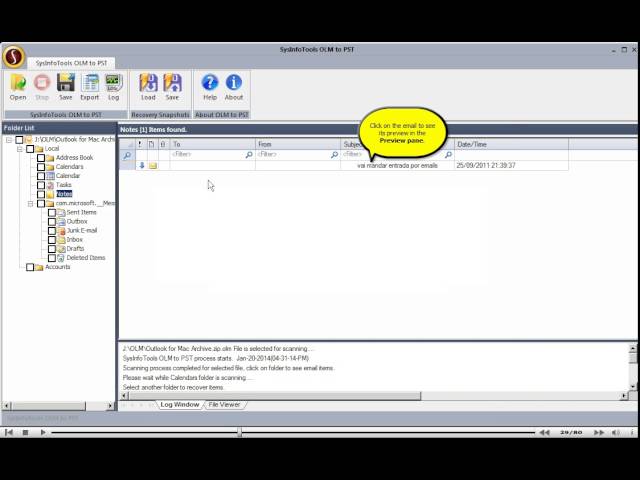
Task: Sort by the From column header
Action: [298, 144]
